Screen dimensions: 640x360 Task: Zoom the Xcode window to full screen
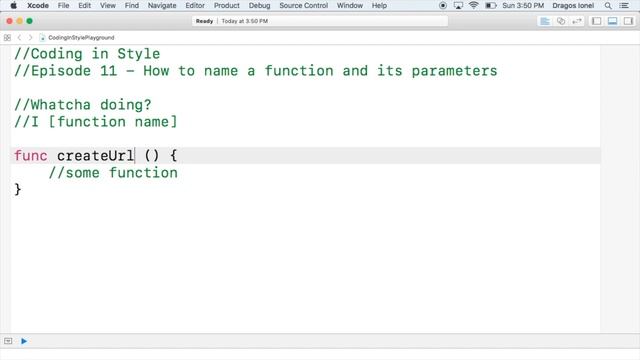29,21
